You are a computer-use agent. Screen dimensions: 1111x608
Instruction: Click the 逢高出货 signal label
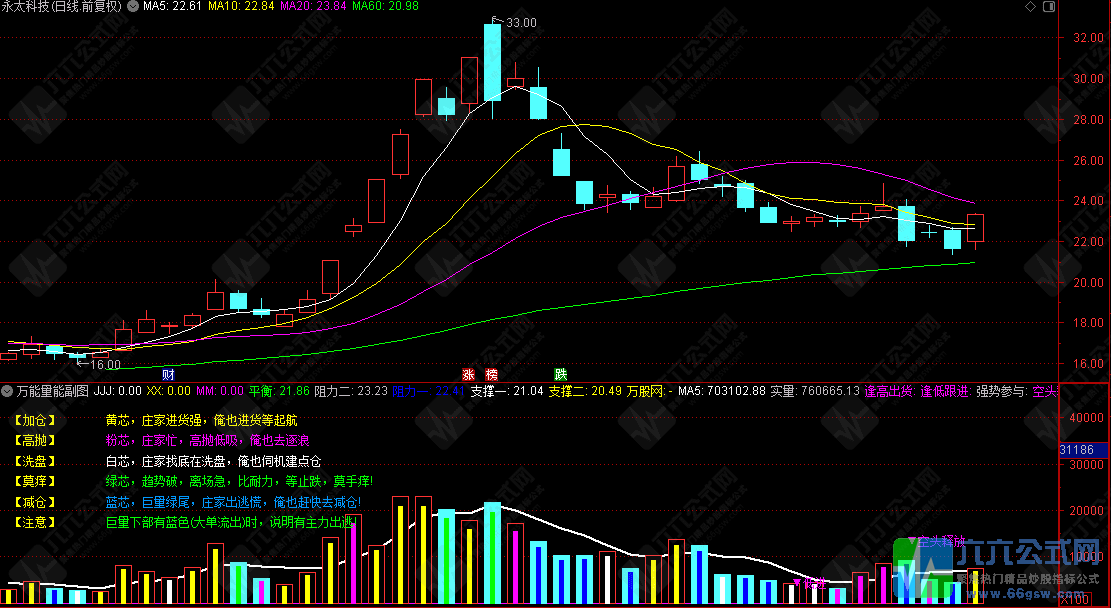pos(891,390)
